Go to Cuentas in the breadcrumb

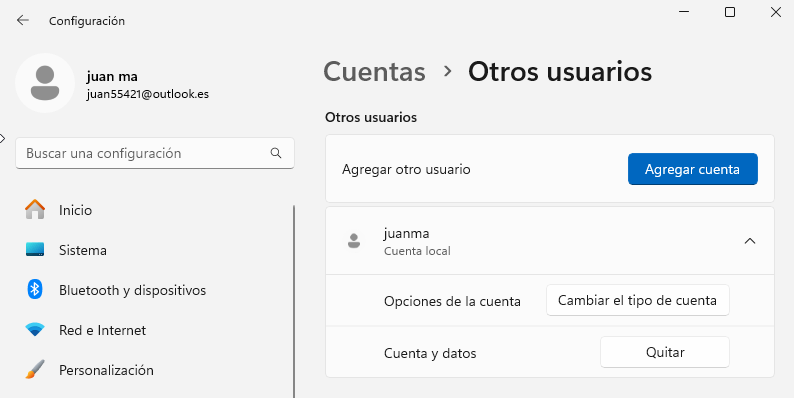click(x=374, y=72)
